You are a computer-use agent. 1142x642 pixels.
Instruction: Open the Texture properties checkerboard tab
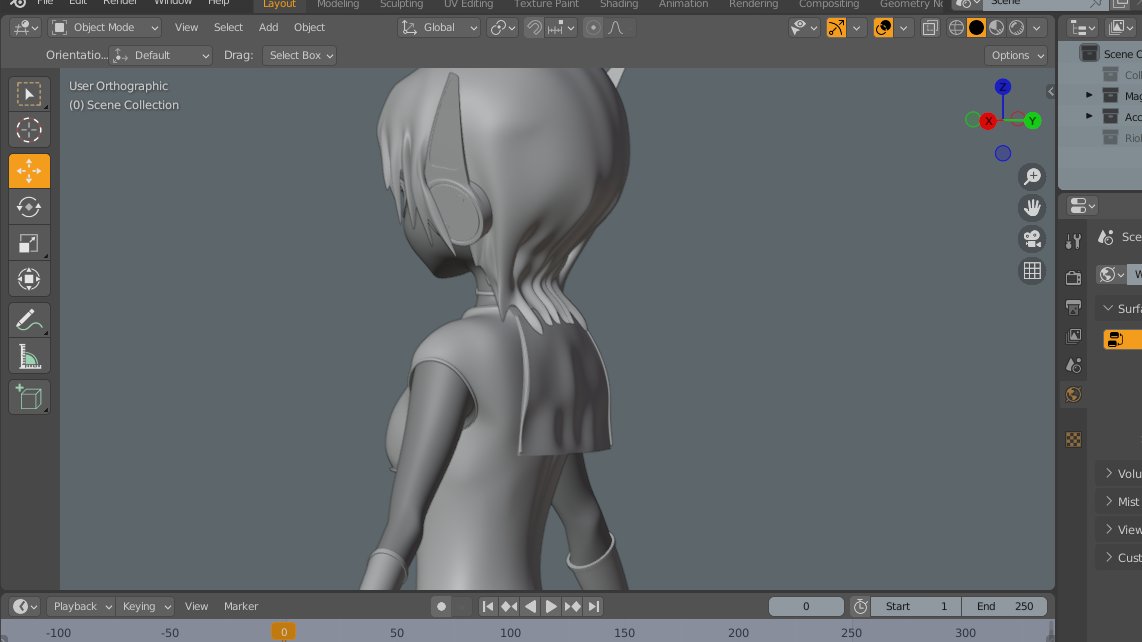[x=1074, y=439]
